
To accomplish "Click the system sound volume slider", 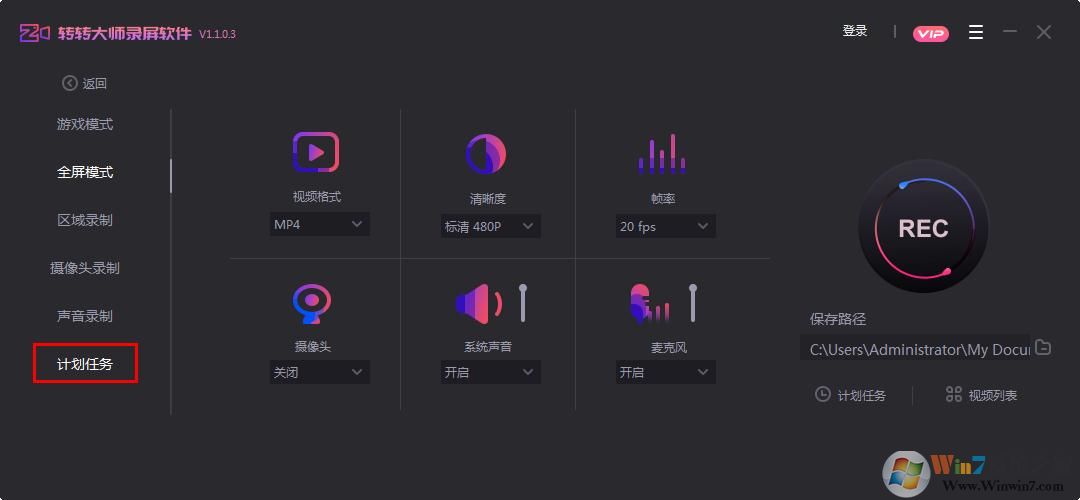I will coord(523,303).
